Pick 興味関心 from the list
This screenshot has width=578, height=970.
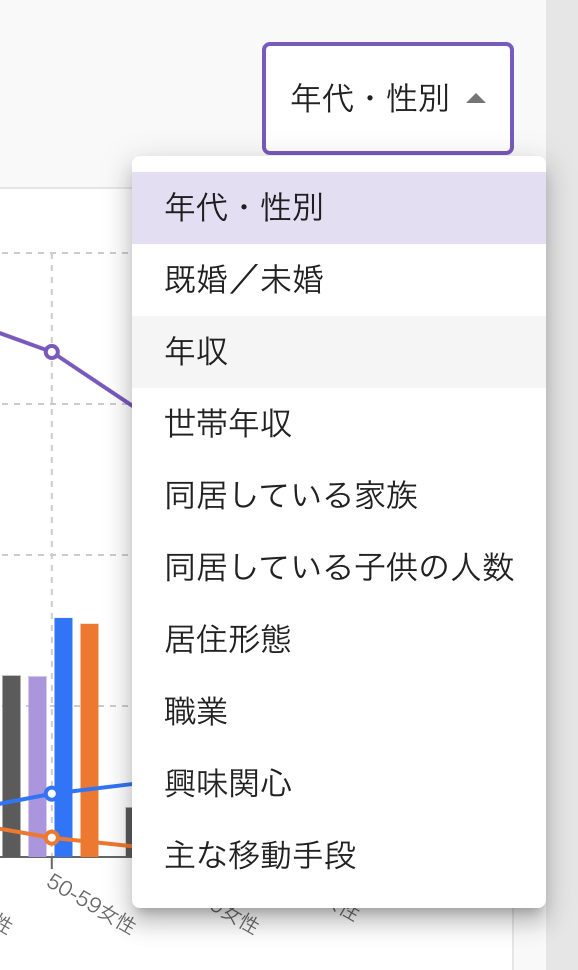(339, 783)
